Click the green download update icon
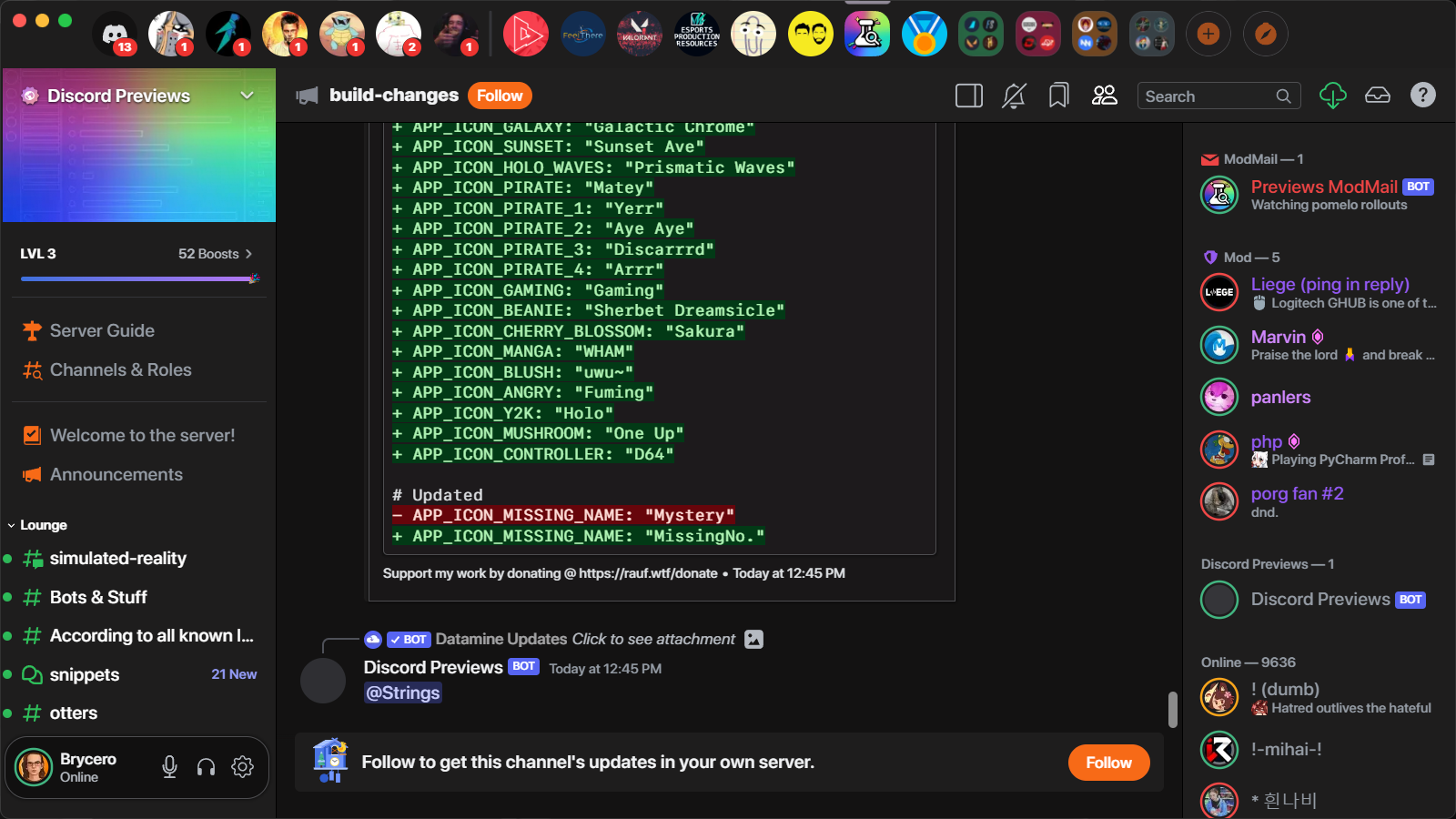This screenshot has height=819, width=1456. click(1333, 96)
